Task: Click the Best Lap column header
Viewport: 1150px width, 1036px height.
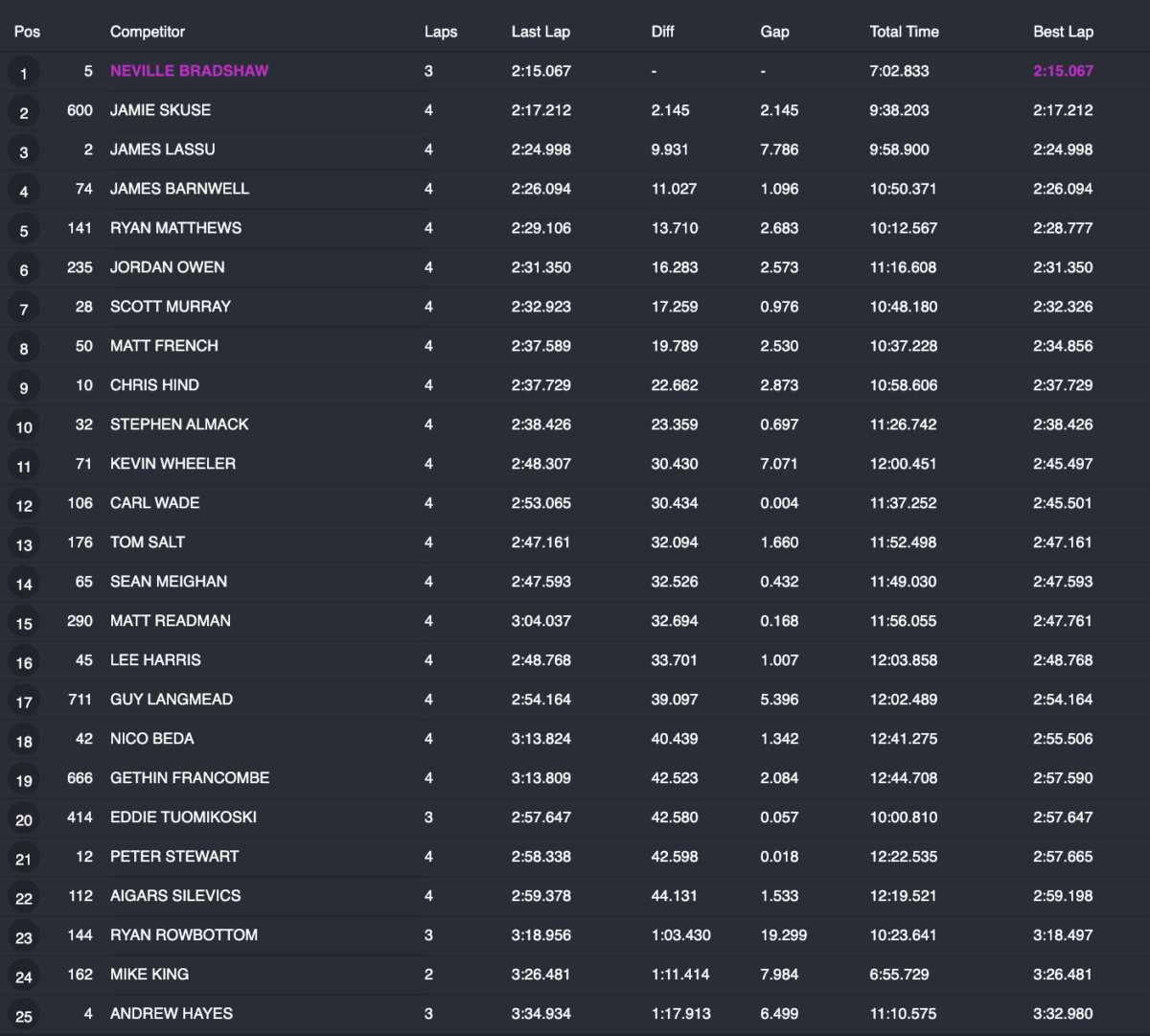Action: [1063, 32]
